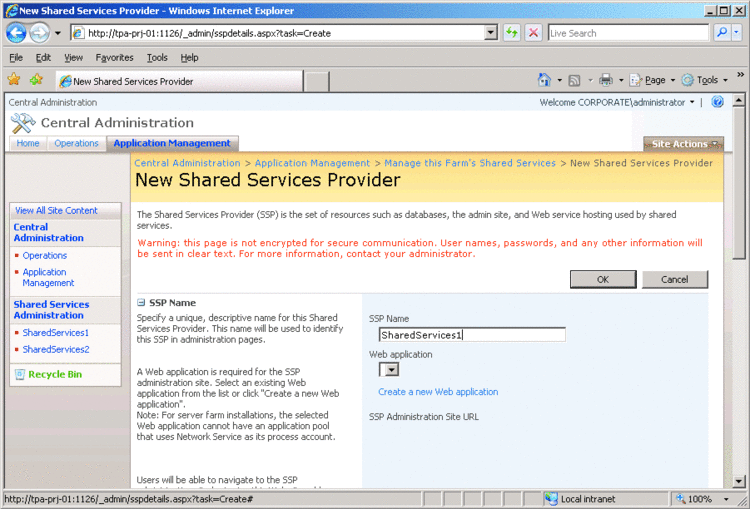
Task: Select the New Shared Services Provider browser tab
Action: pos(179,81)
